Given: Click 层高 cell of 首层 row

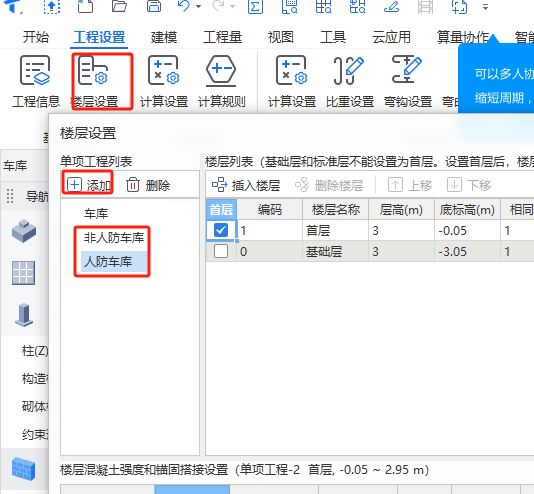Looking at the screenshot, I should pyautogui.click(x=401, y=230).
